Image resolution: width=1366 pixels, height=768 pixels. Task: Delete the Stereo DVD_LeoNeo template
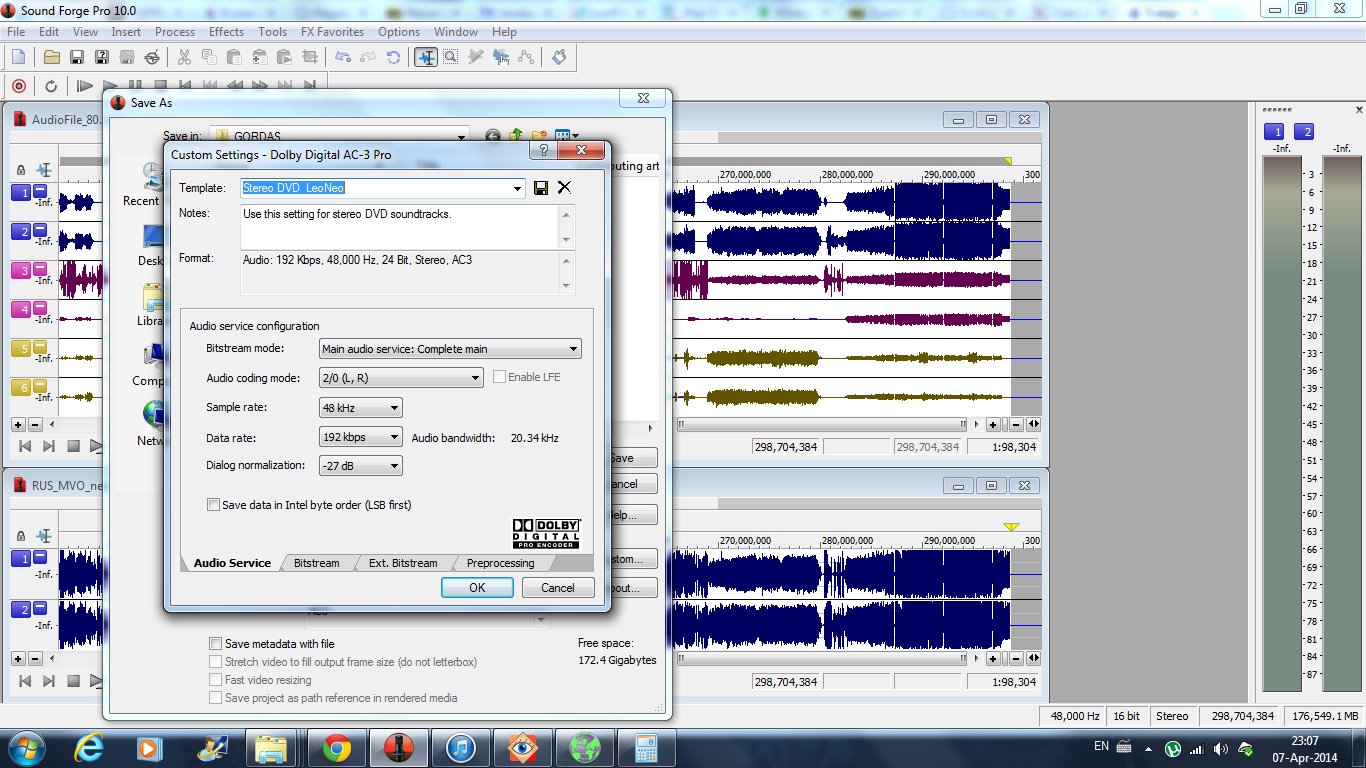coord(564,188)
